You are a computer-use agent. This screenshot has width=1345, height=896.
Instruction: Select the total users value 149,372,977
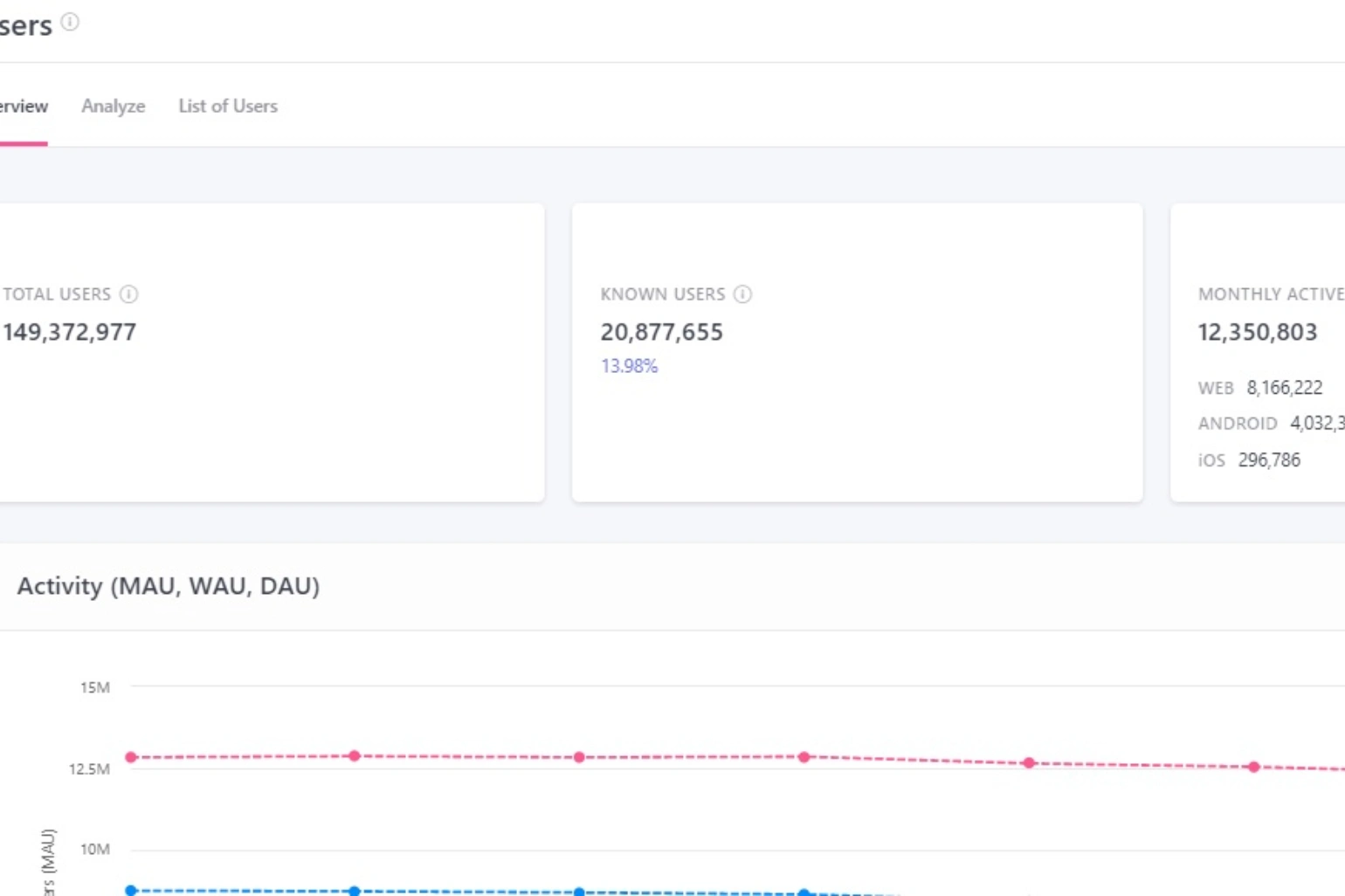pyautogui.click(x=69, y=332)
